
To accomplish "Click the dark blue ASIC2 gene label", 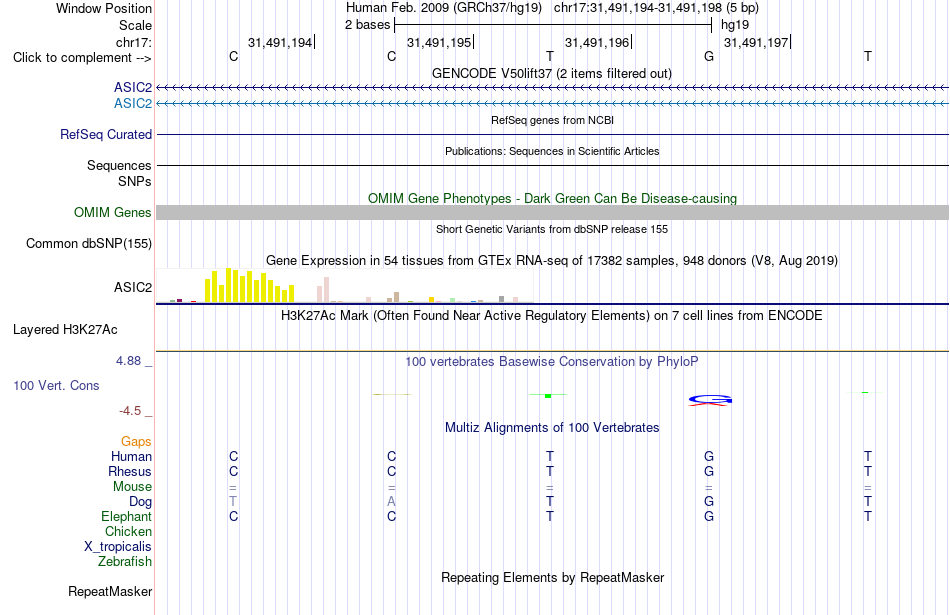I will (133, 88).
